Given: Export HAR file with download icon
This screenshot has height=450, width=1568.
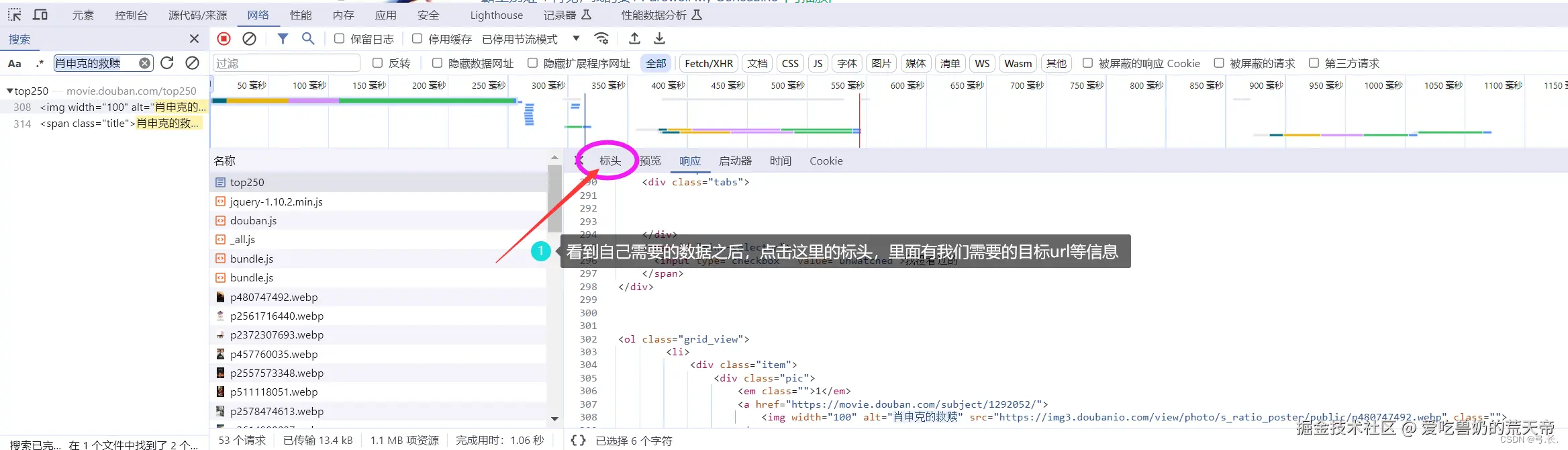Looking at the screenshot, I should pyautogui.click(x=660, y=38).
